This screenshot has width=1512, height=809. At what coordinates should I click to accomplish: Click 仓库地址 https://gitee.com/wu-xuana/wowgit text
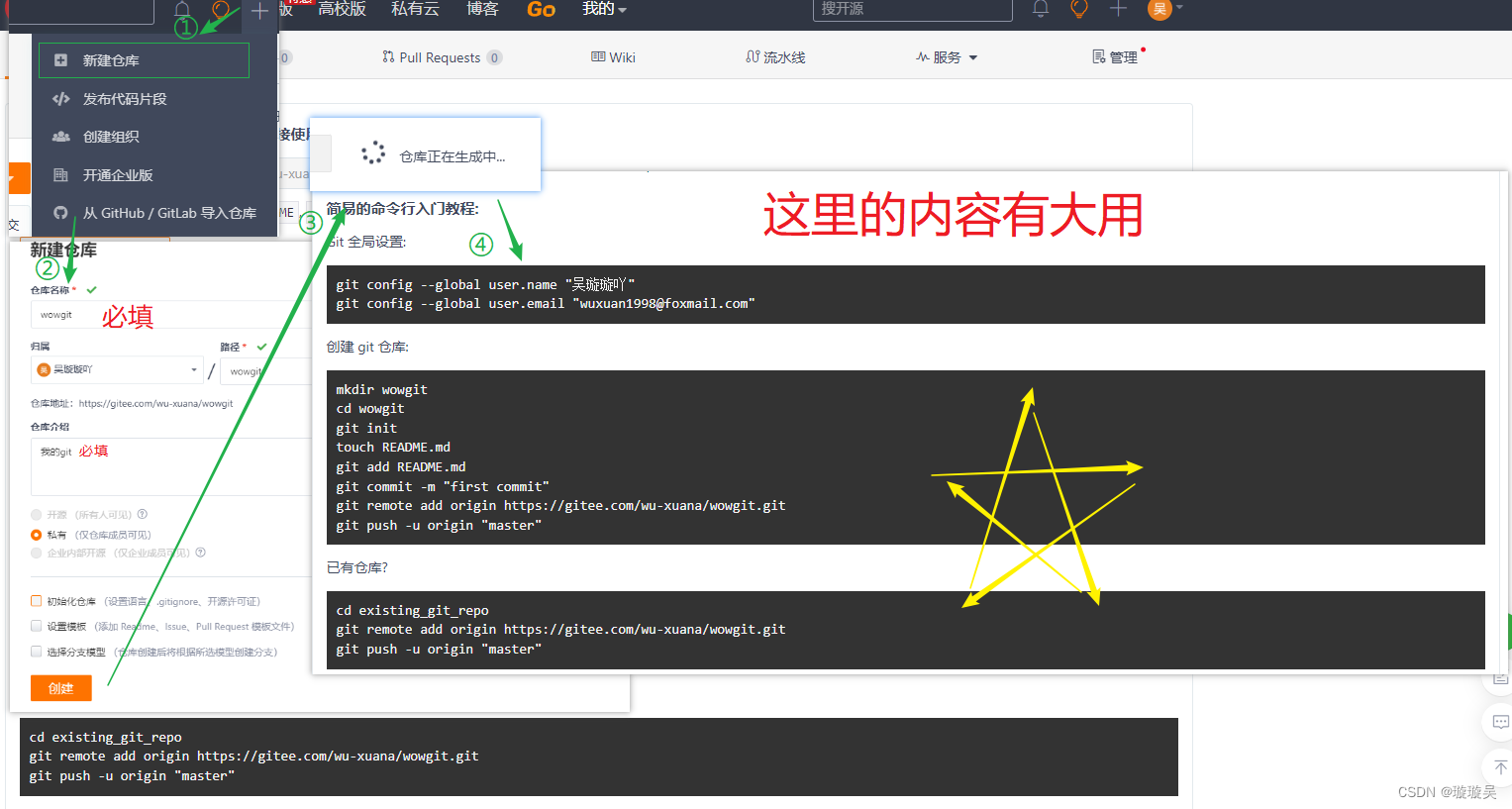click(132, 404)
